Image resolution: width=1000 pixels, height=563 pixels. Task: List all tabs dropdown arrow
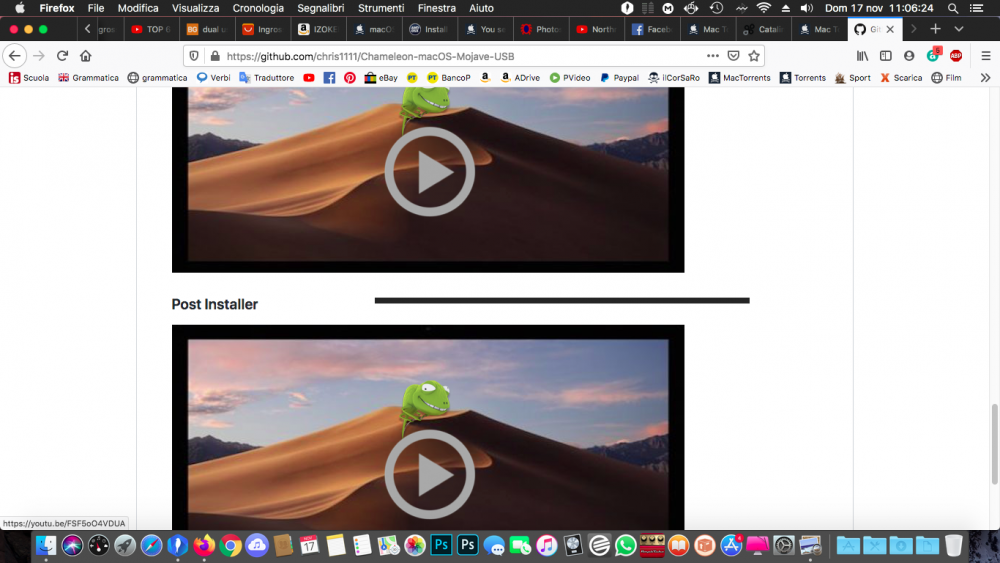959,29
